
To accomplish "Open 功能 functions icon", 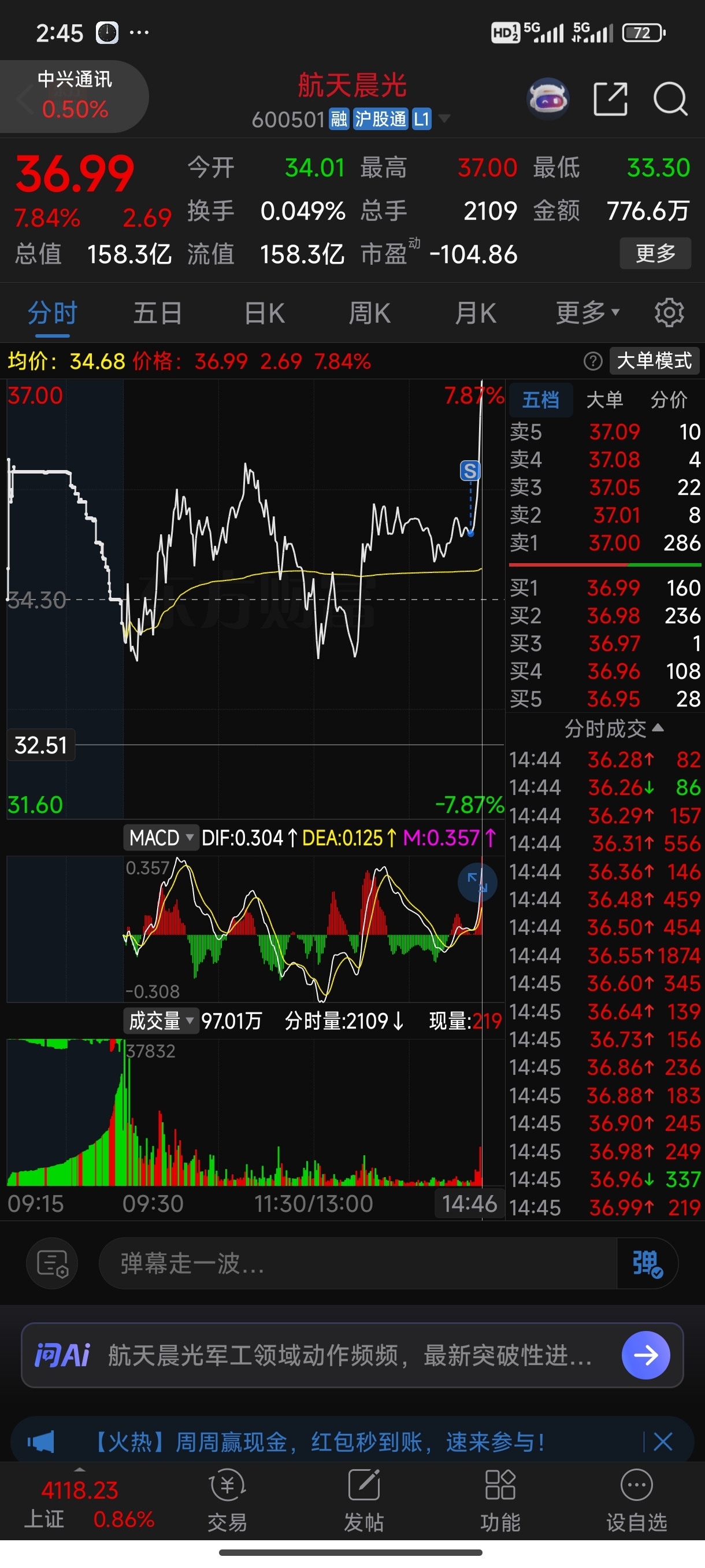I will coord(500,1500).
